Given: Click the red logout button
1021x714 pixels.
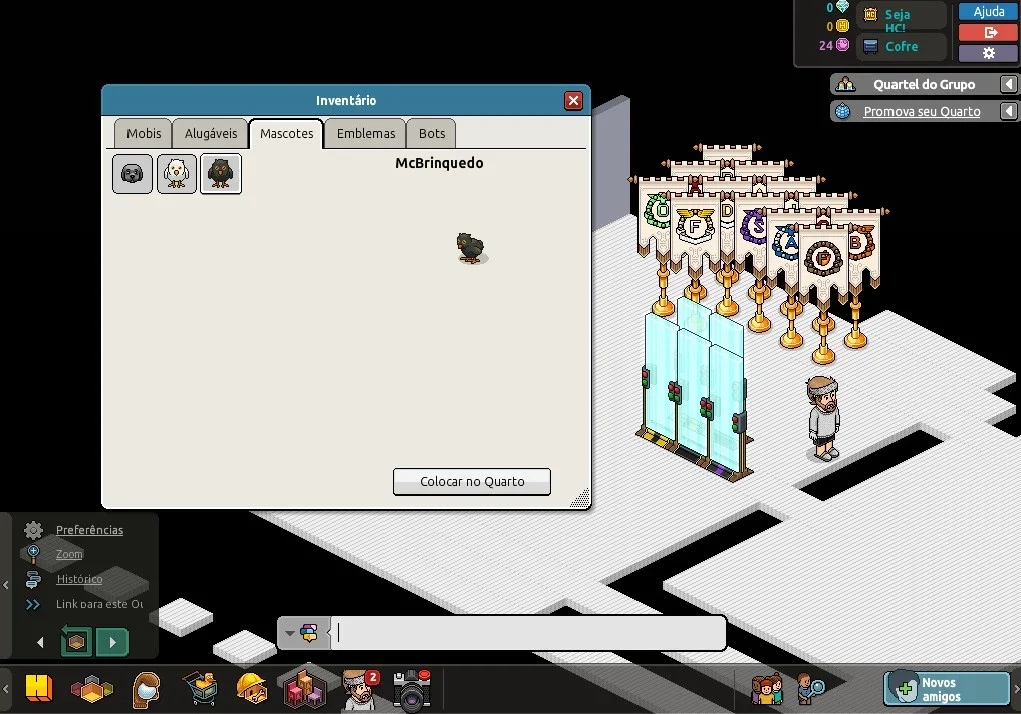Looking at the screenshot, I should (988, 33).
